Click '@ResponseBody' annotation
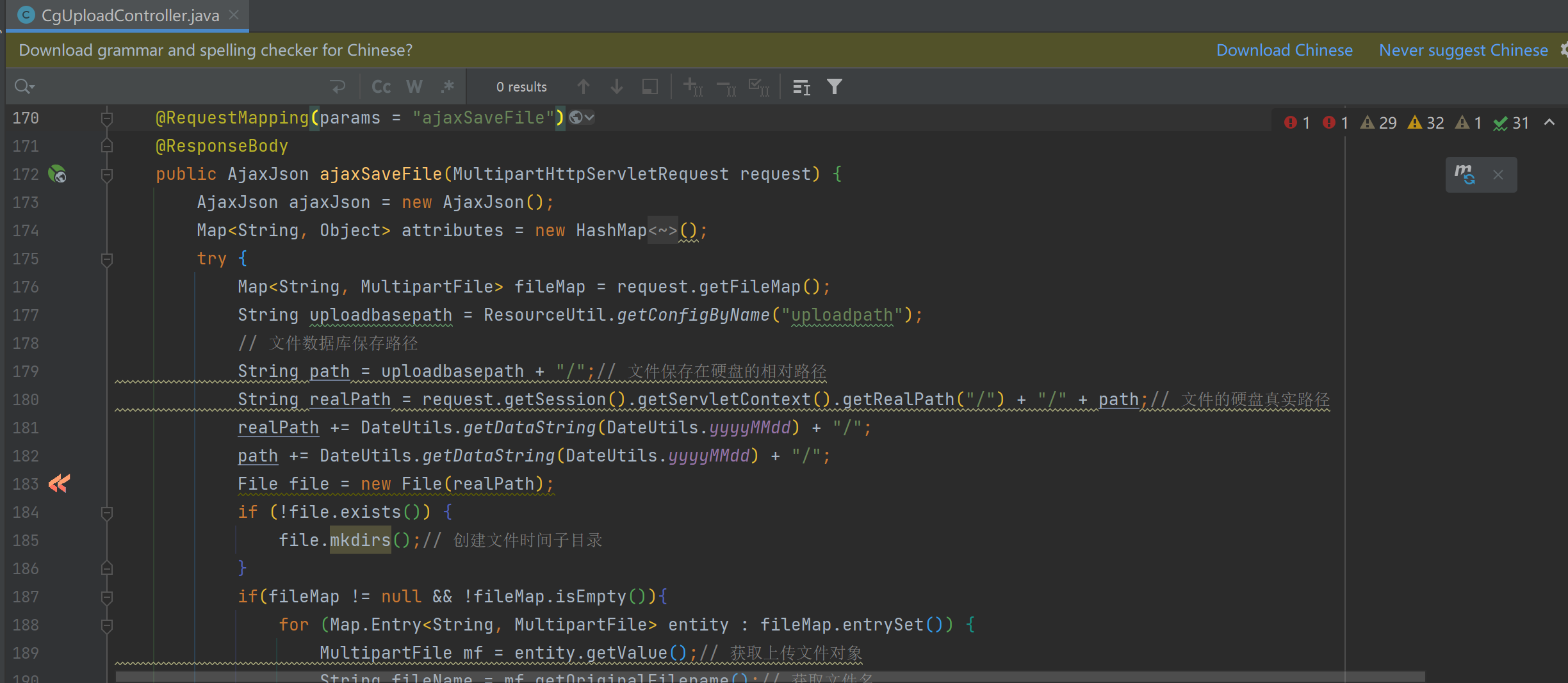1568x683 pixels. click(x=222, y=146)
